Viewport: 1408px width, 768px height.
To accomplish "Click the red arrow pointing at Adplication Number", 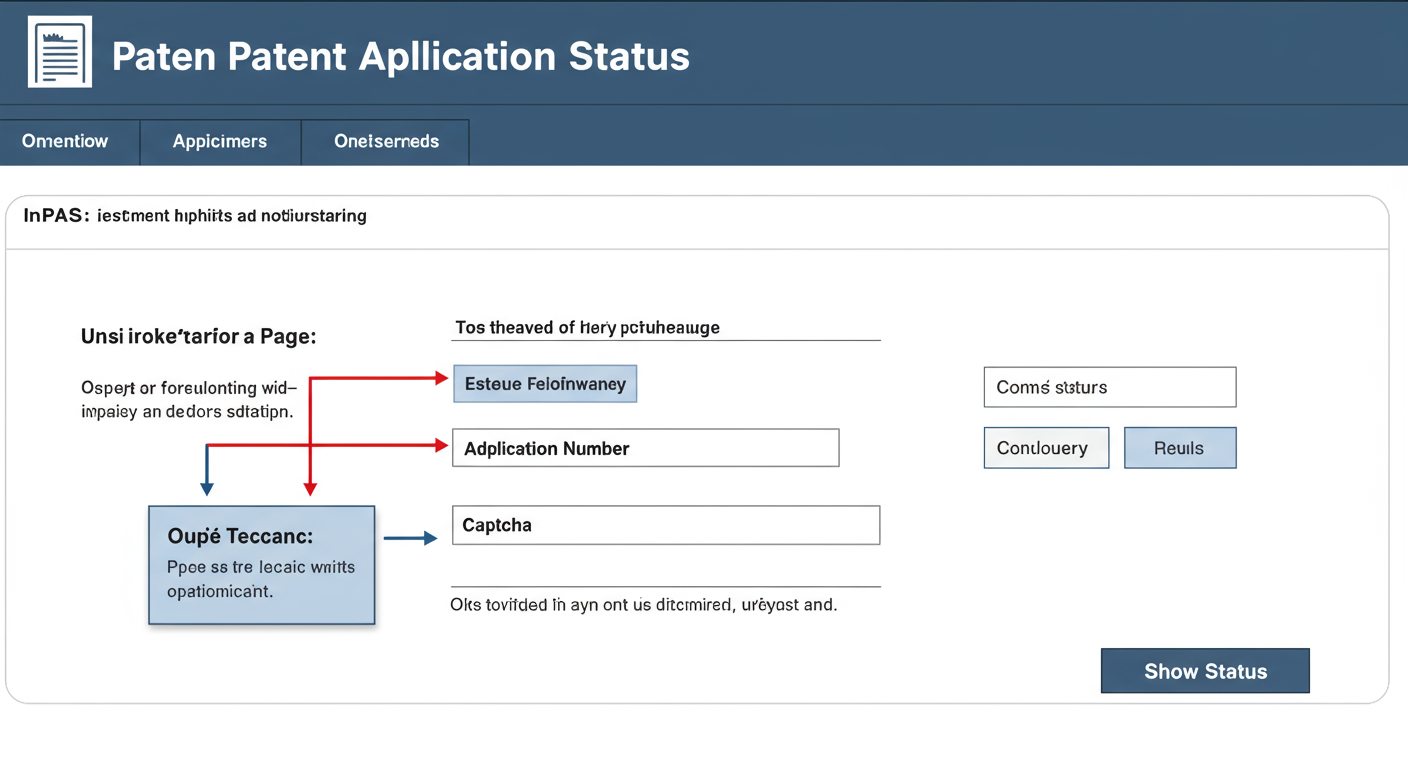I will pyautogui.click(x=330, y=444).
